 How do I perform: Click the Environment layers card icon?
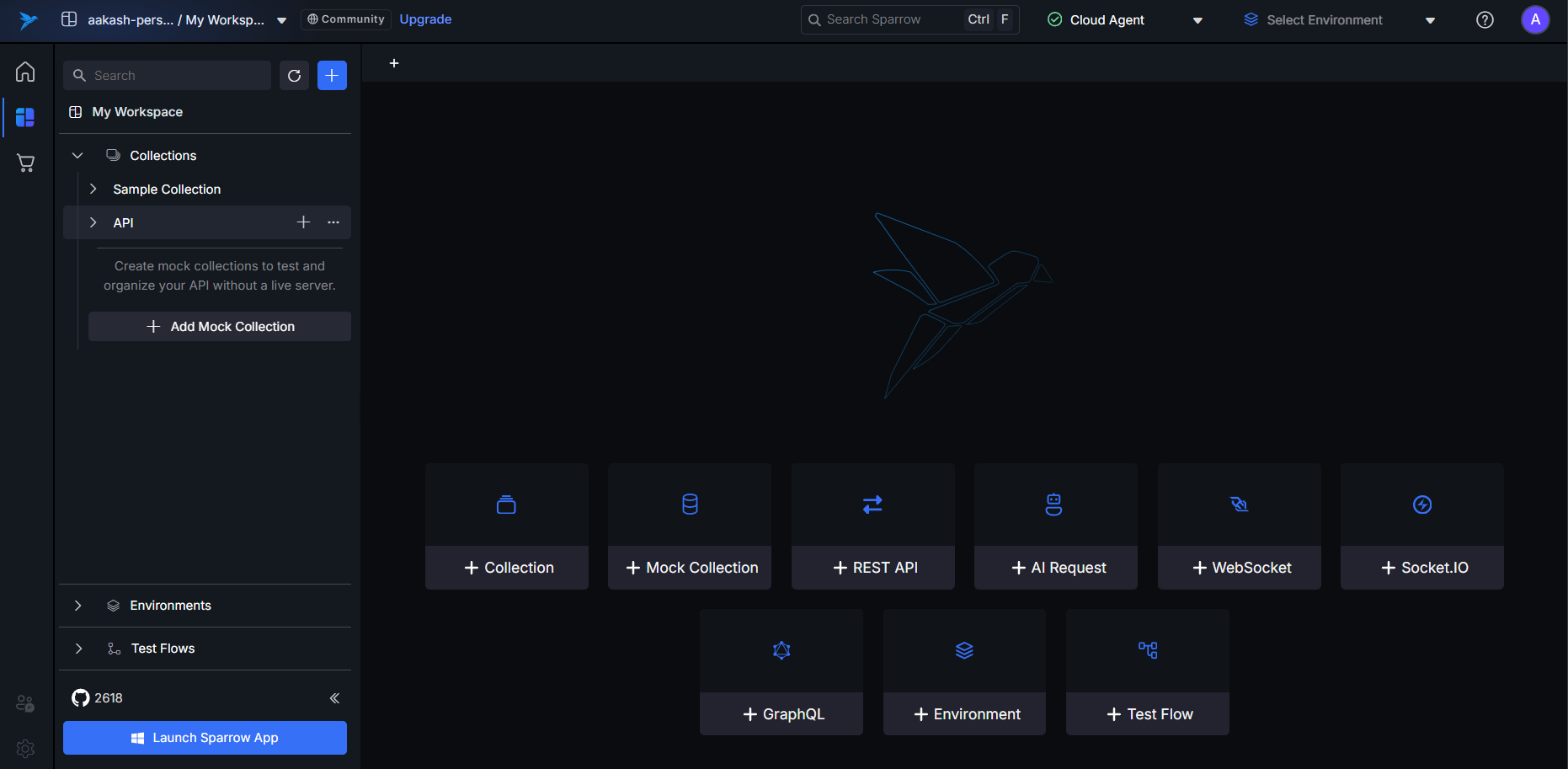[x=964, y=650]
